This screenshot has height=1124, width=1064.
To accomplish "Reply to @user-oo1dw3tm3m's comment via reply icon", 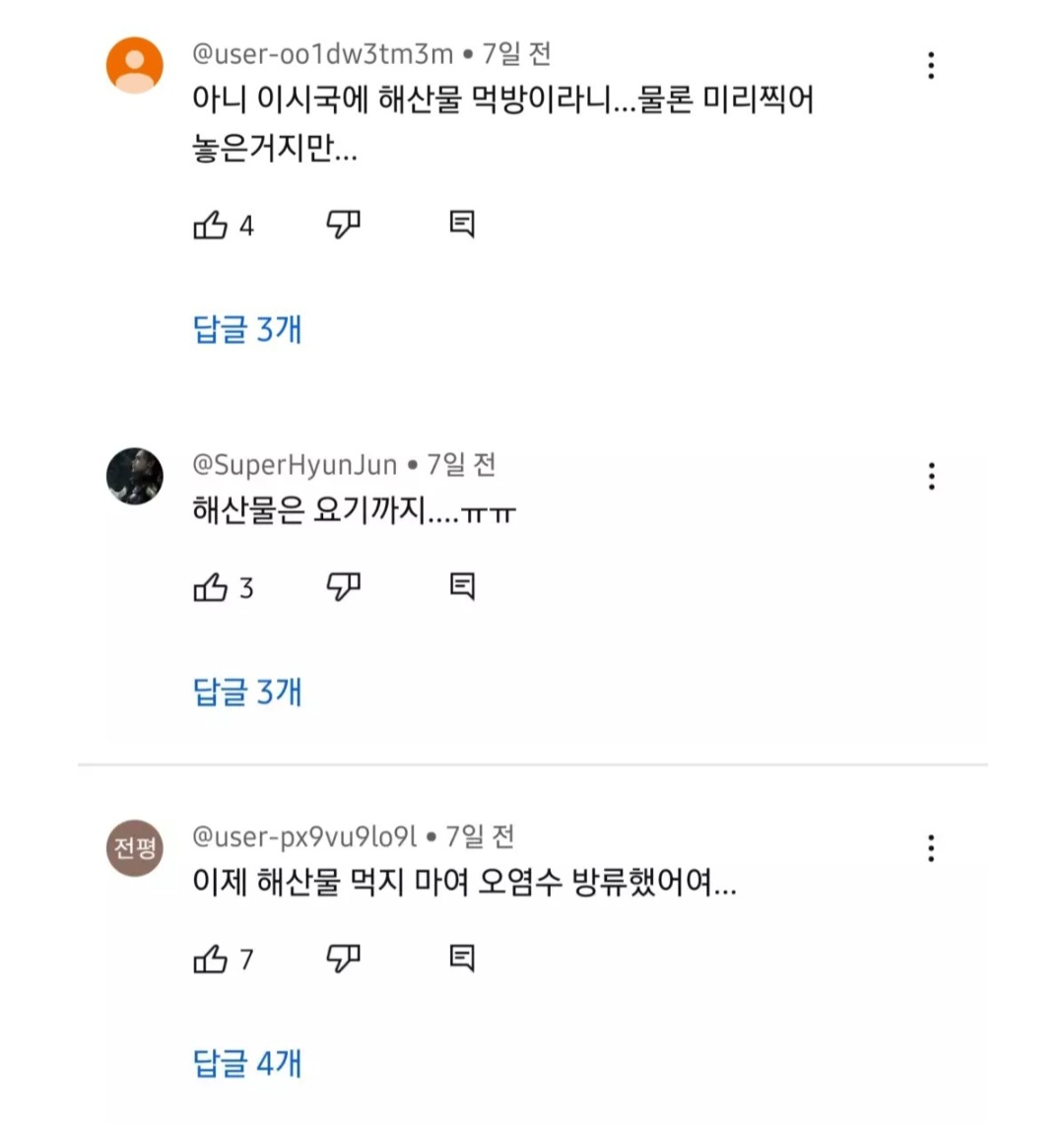I will tap(462, 225).
